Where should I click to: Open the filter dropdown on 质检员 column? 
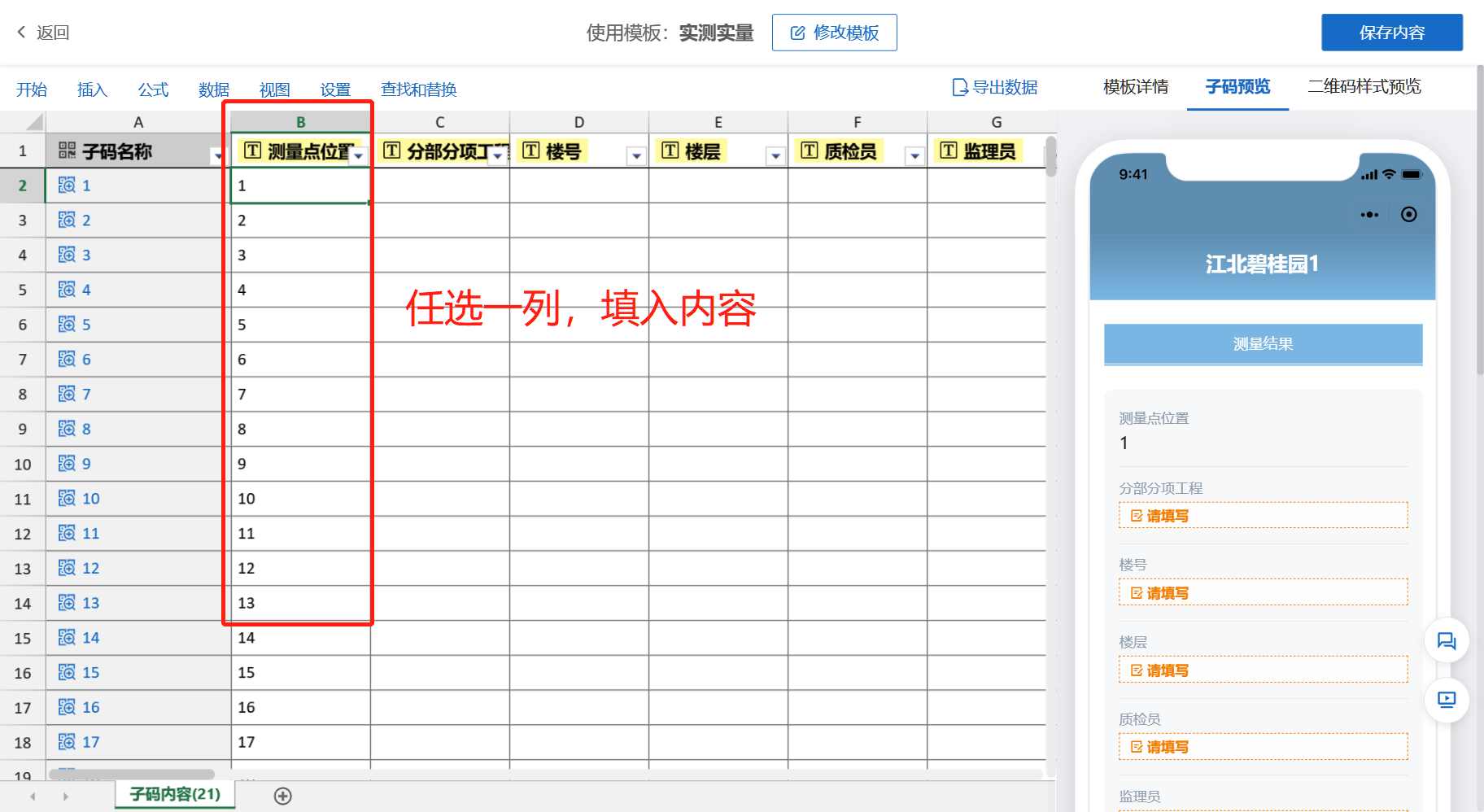coord(914,155)
